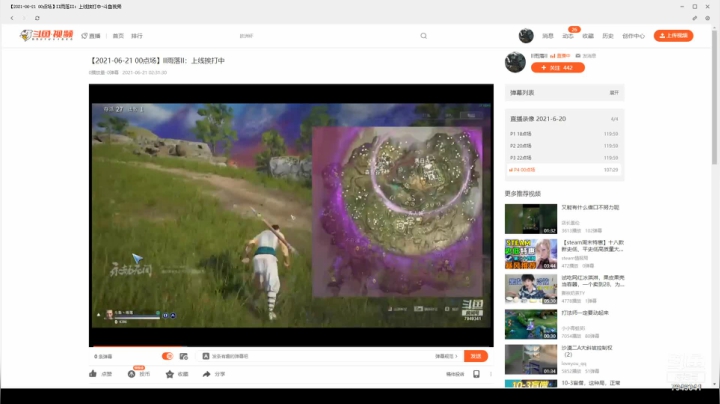Click the orange 发送 send button
The image size is (720, 404).
click(476, 356)
